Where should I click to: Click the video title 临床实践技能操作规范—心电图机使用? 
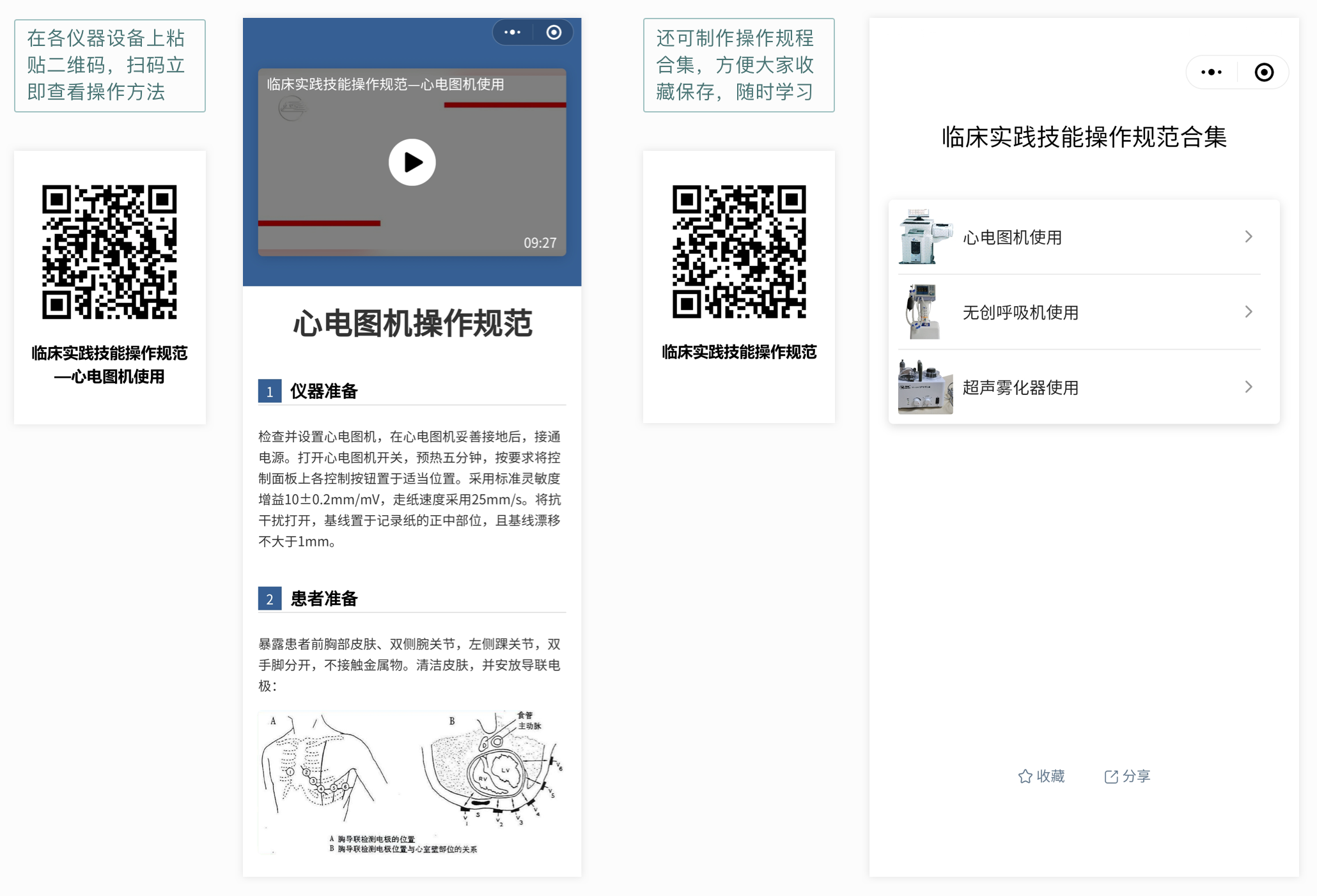(386, 84)
